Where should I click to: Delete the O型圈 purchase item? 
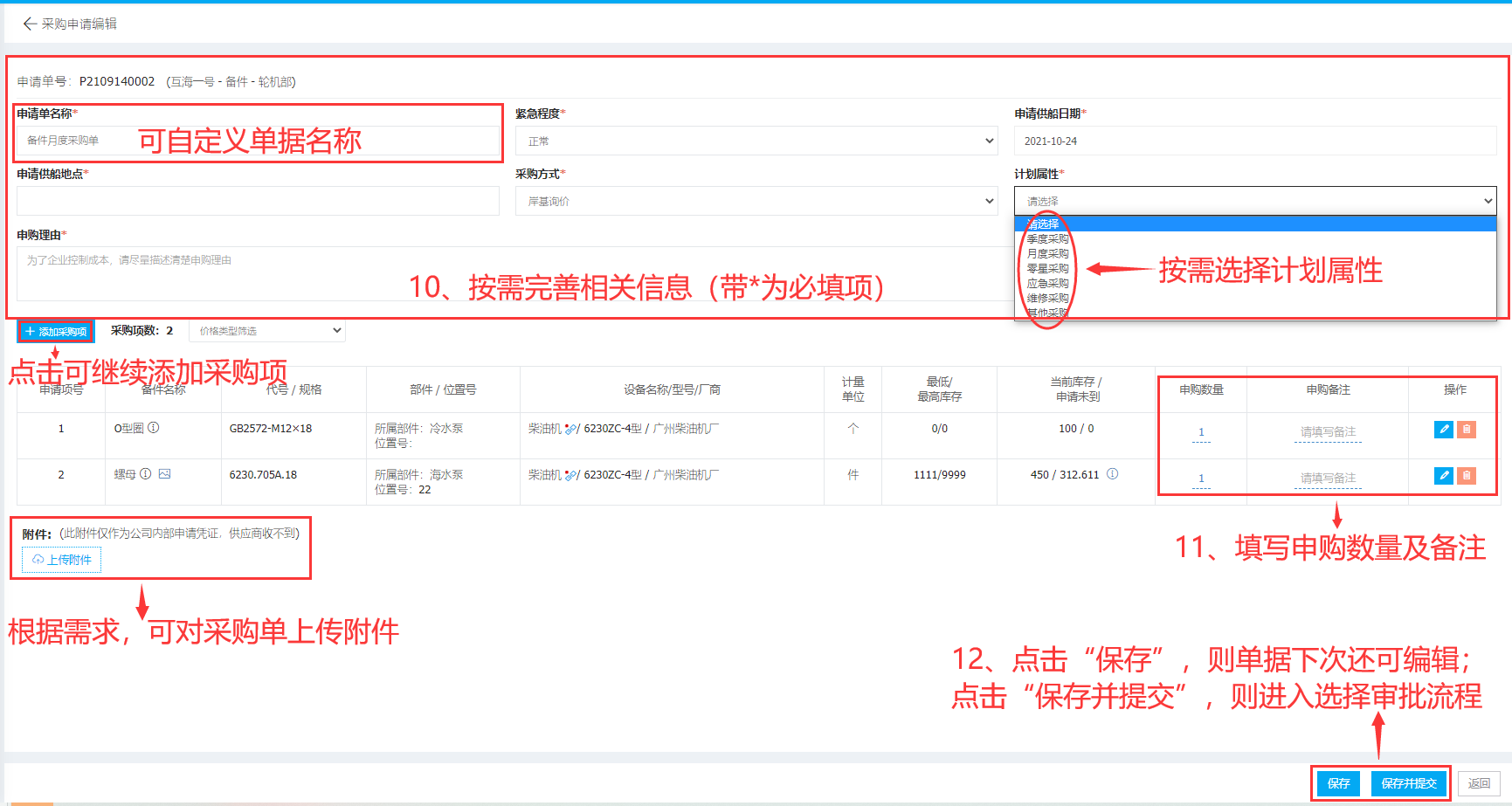[x=1467, y=430]
